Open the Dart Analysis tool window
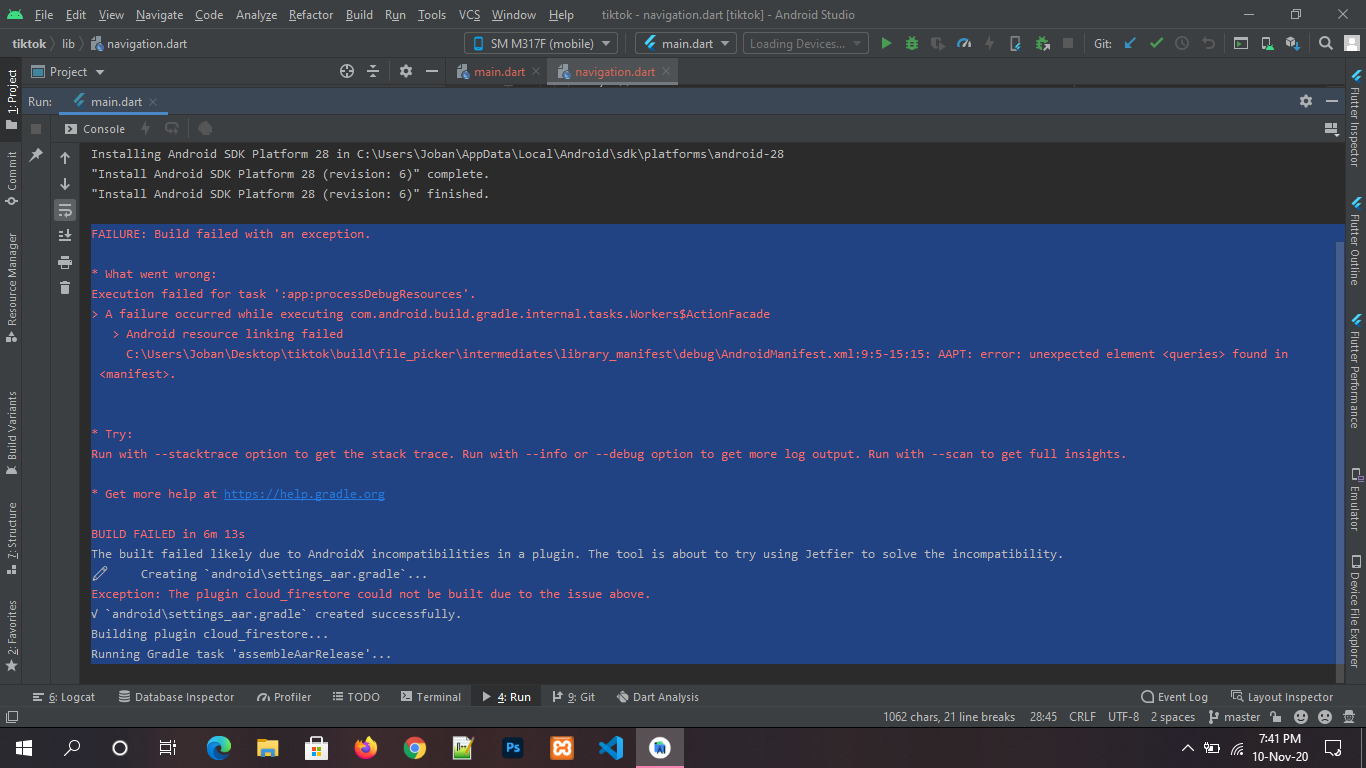This screenshot has width=1366, height=768. (x=657, y=697)
